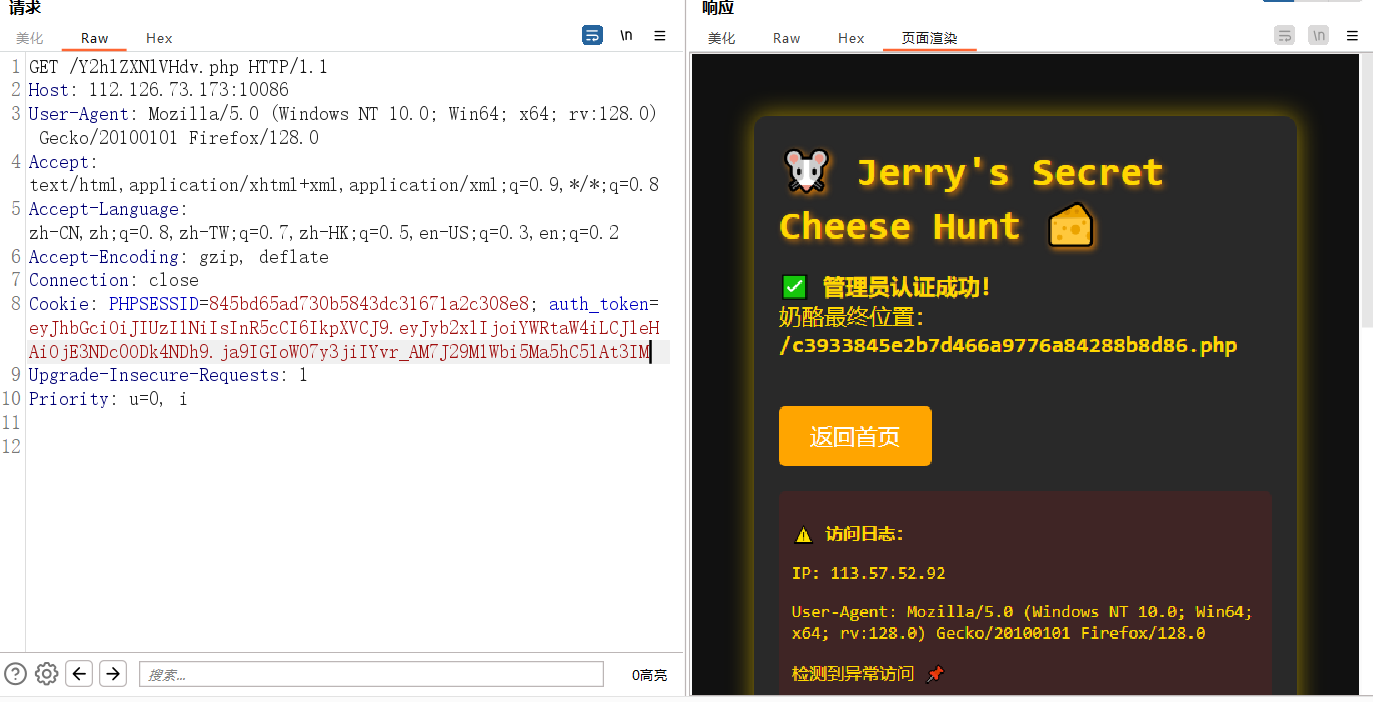Click the User-Agent line in access log
The height and width of the screenshot is (702, 1373).
click(1022, 622)
